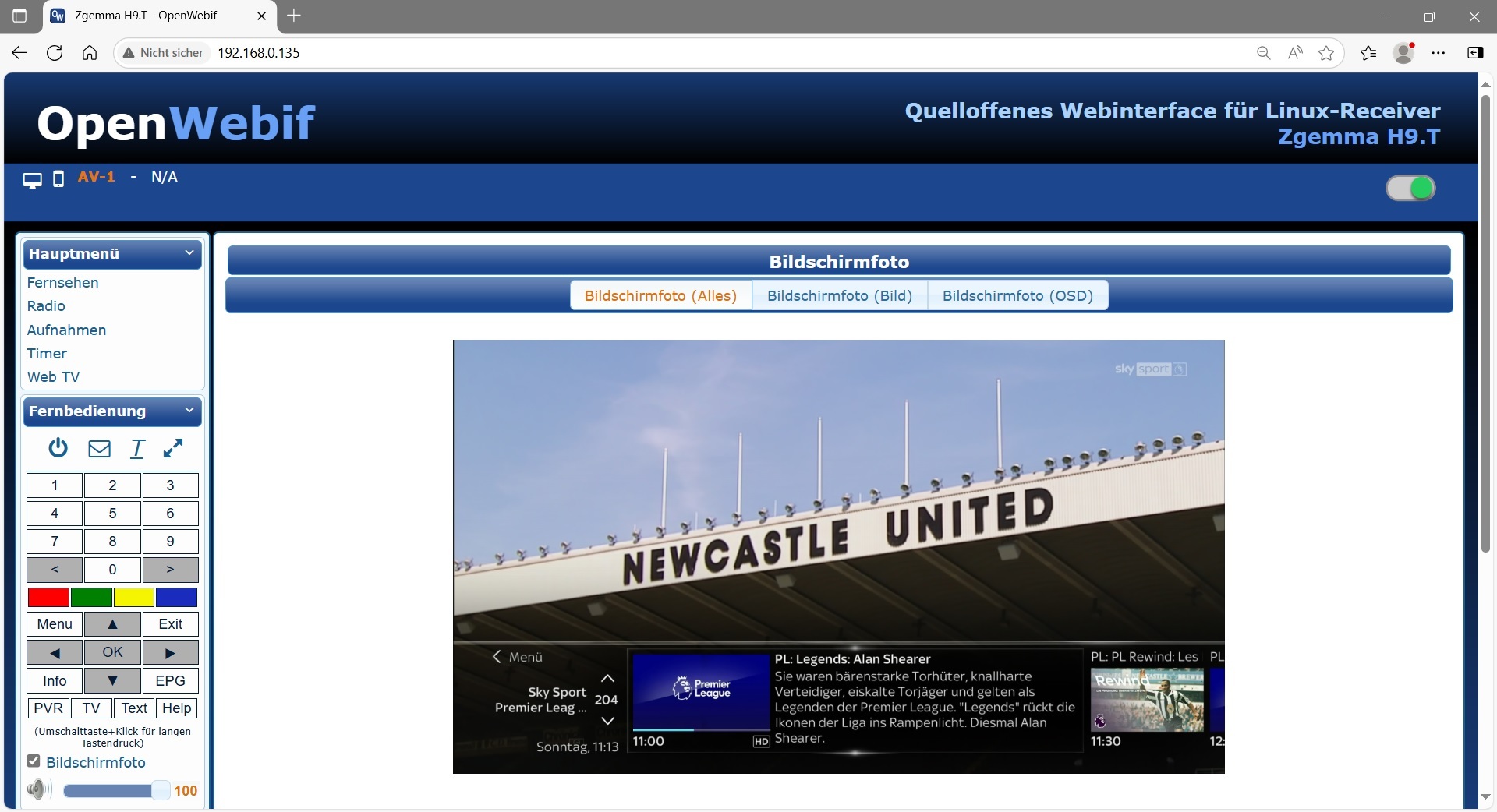The height and width of the screenshot is (812, 1497).
Task: Open the Timer menu entry
Action: [x=47, y=354]
